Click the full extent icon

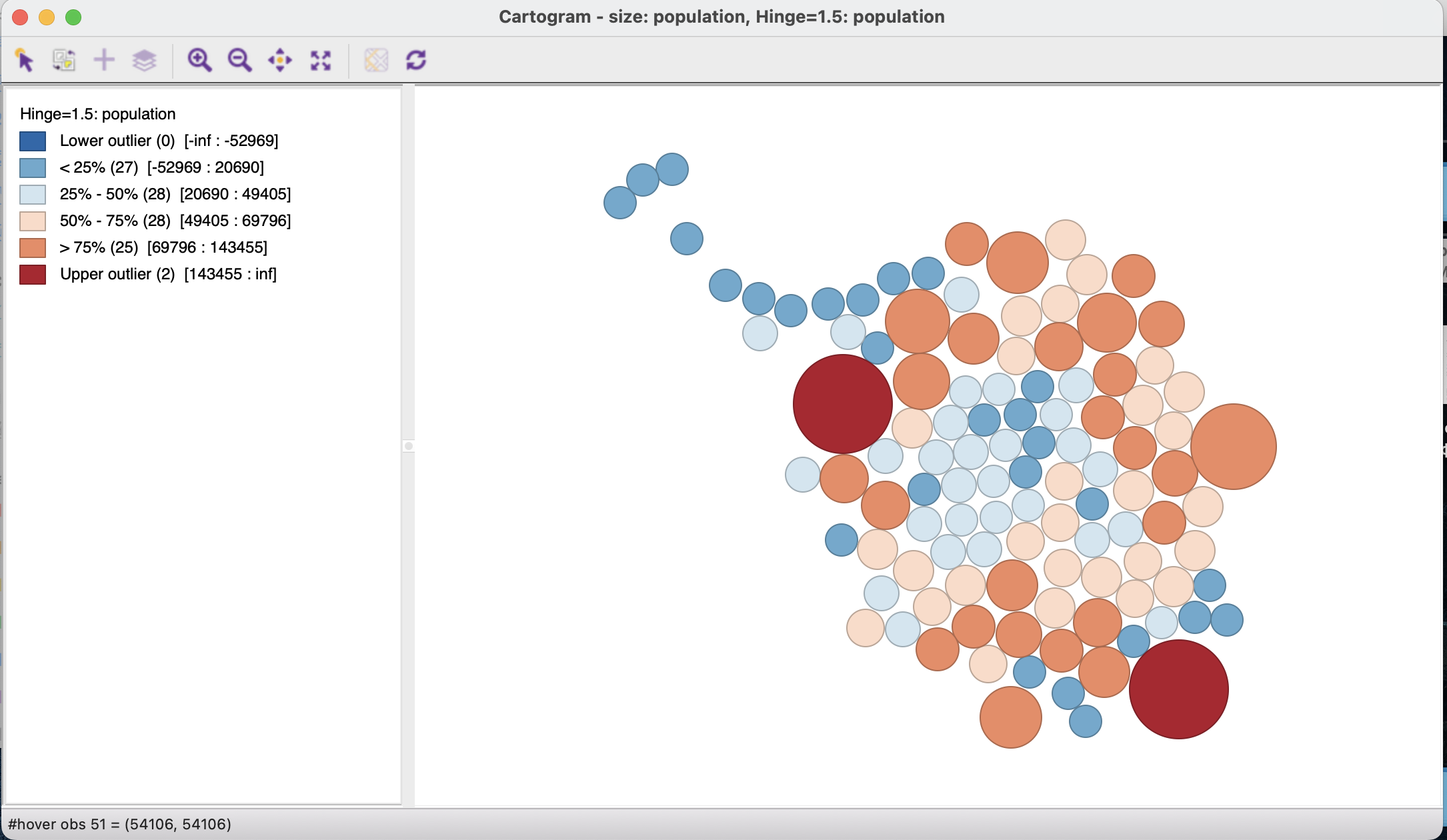click(321, 60)
